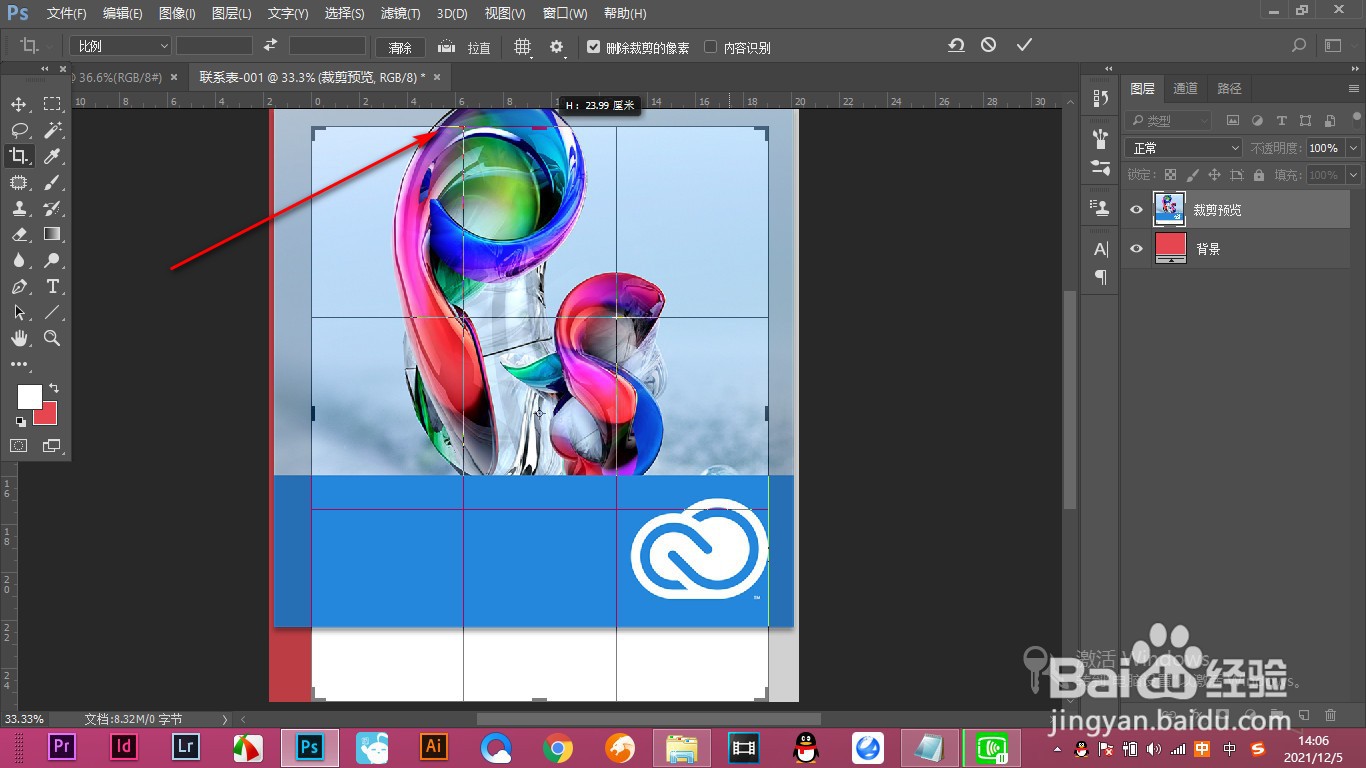Select the Rectangular Marquee tool
The height and width of the screenshot is (768, 1366).
pyautogui.click(x=52, y=104)
